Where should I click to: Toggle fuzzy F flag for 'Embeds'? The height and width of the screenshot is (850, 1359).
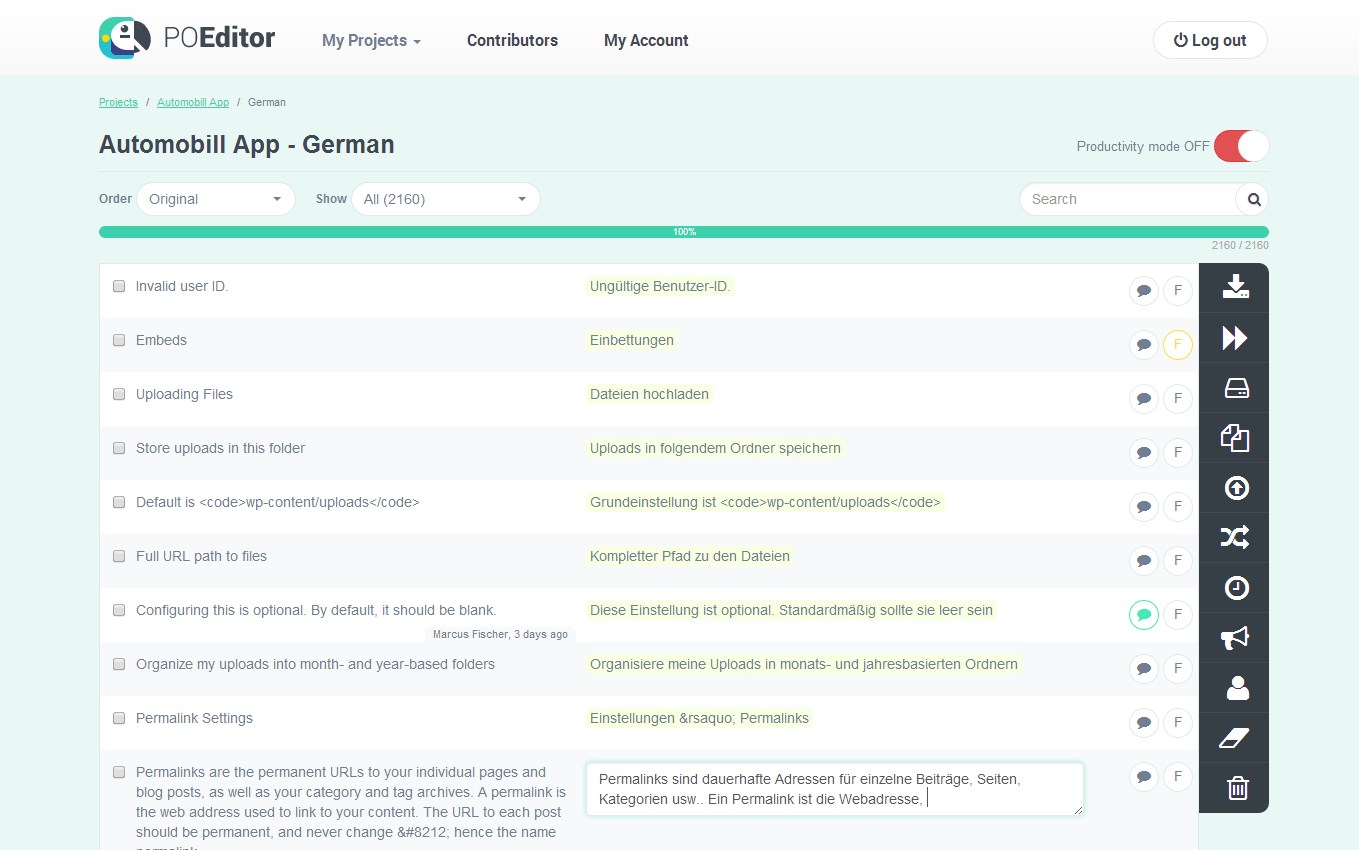[1178, 345]
